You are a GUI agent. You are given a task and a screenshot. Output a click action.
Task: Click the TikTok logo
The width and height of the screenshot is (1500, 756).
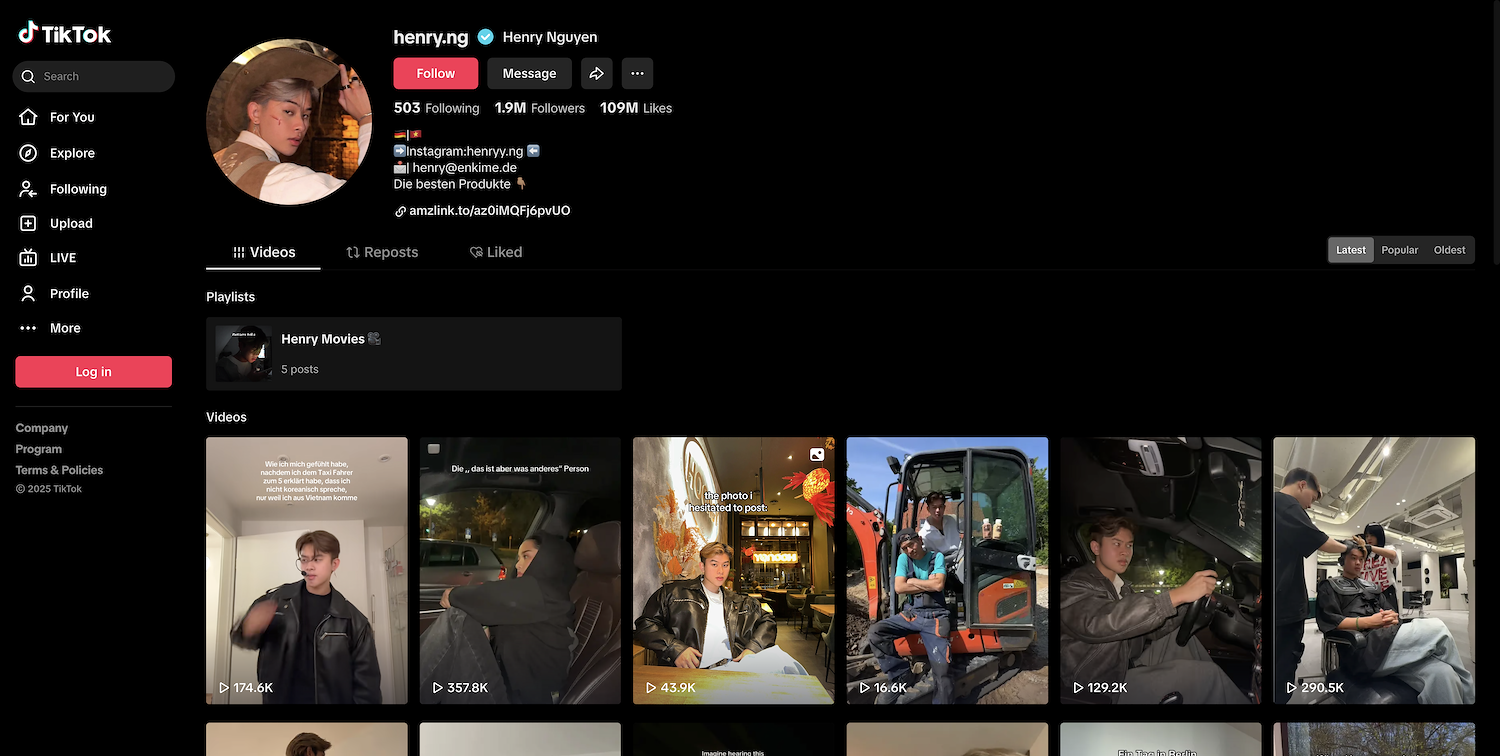pyautogui.click(x=65, y=34)
